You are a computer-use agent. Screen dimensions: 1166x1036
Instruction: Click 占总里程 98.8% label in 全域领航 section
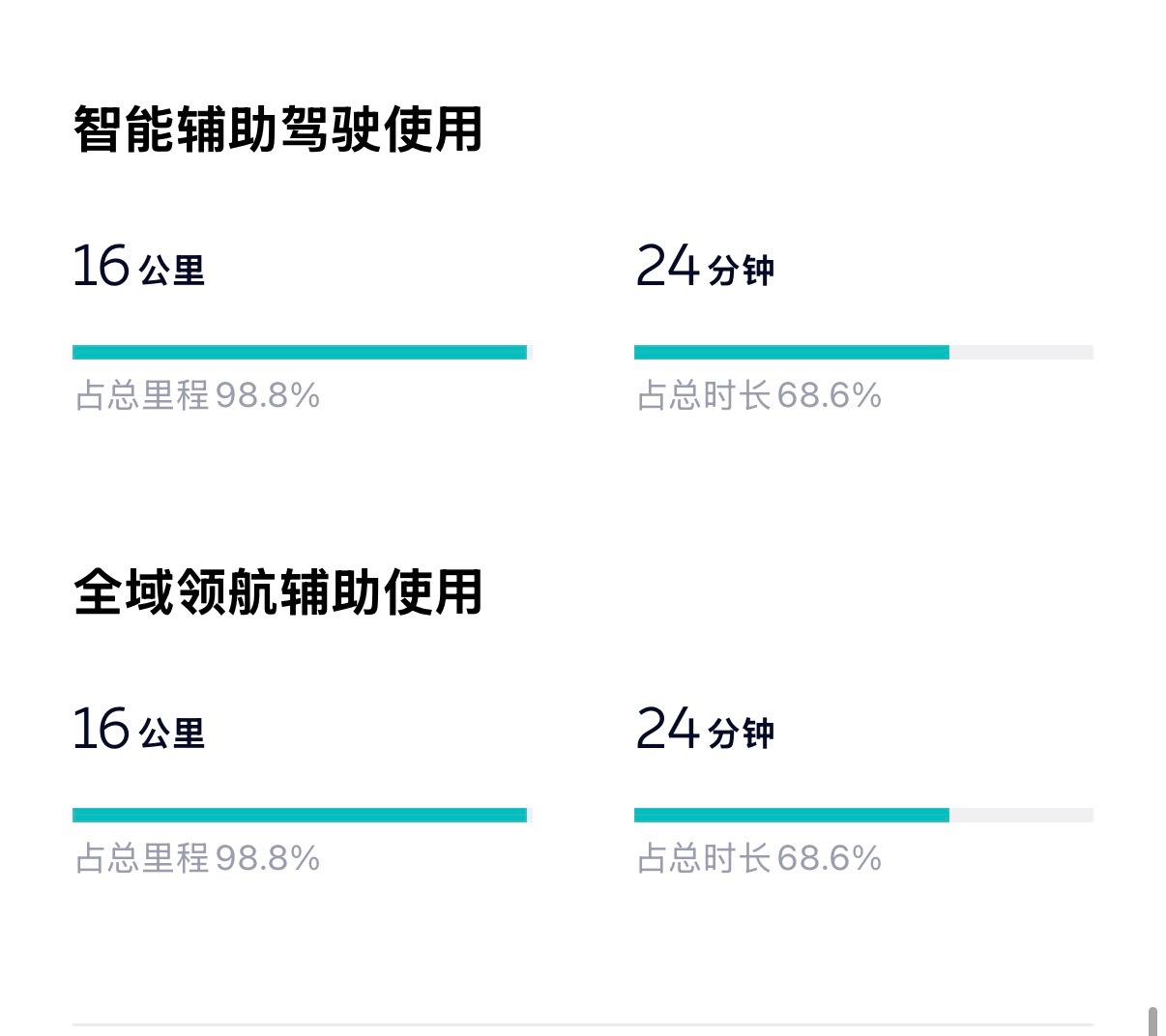(197, 858)
